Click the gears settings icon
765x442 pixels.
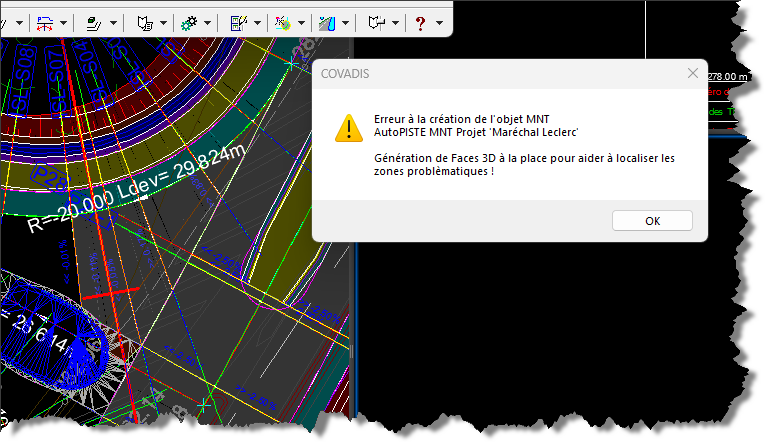point(189,23)
